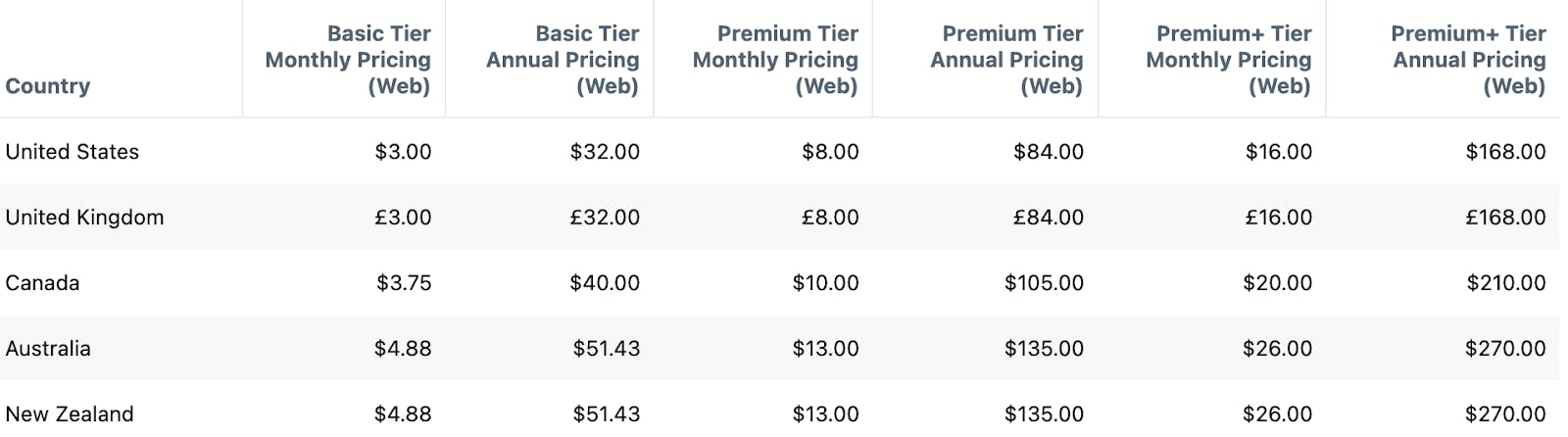Click United Kingdom Premium+ monthly price £16.00

tap(1278, 218)
